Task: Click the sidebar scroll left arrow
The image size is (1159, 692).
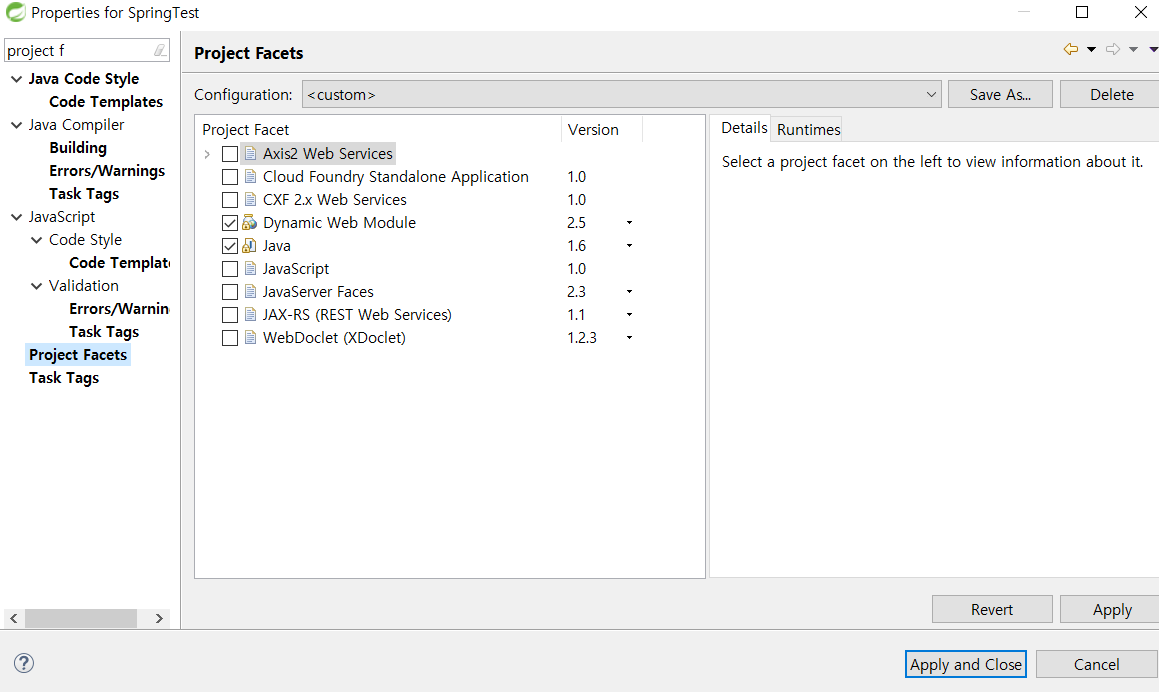Action: click(x=14, y=618)
